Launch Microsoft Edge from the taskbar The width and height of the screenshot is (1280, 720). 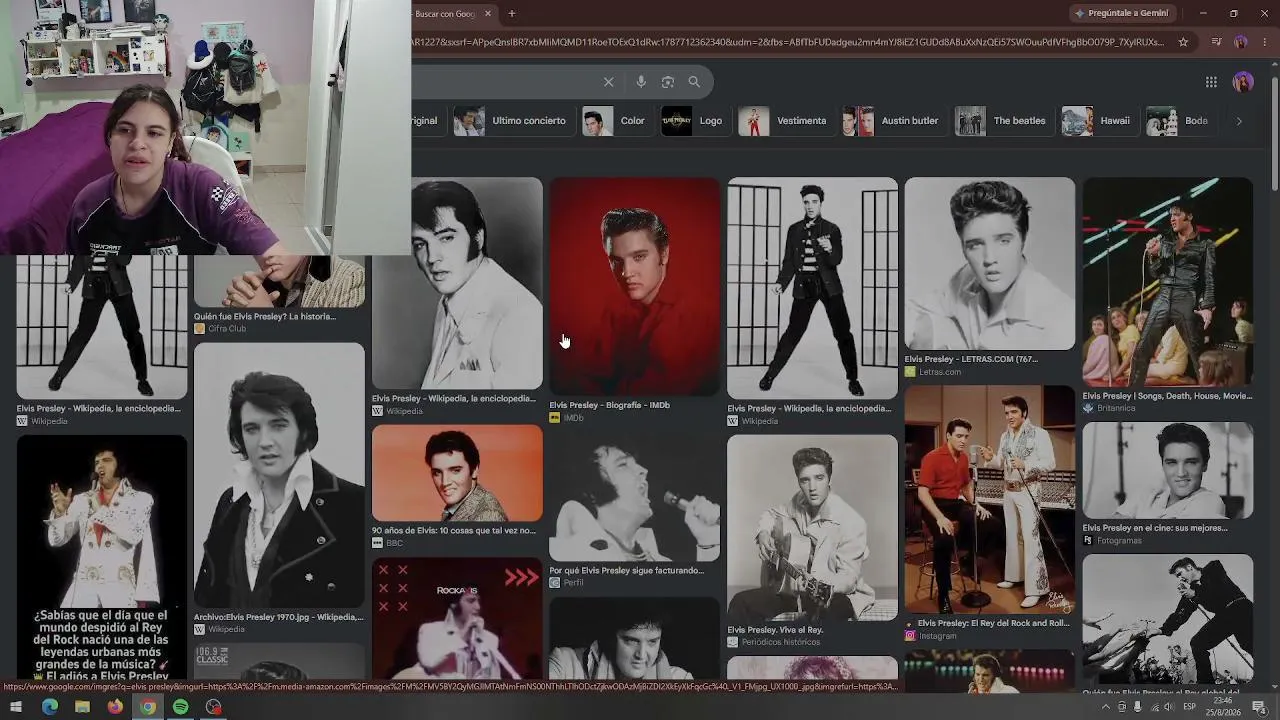[x=50, y=707]
